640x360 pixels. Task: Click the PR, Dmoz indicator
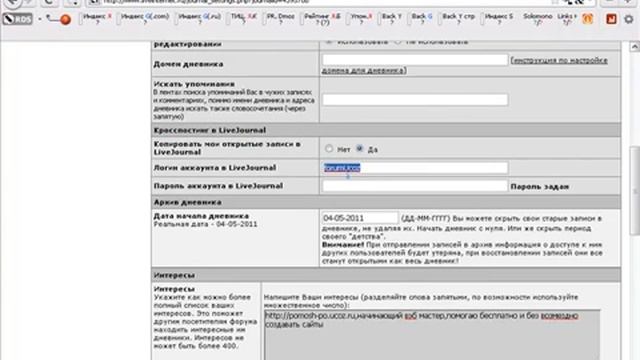tap(280, 19)
